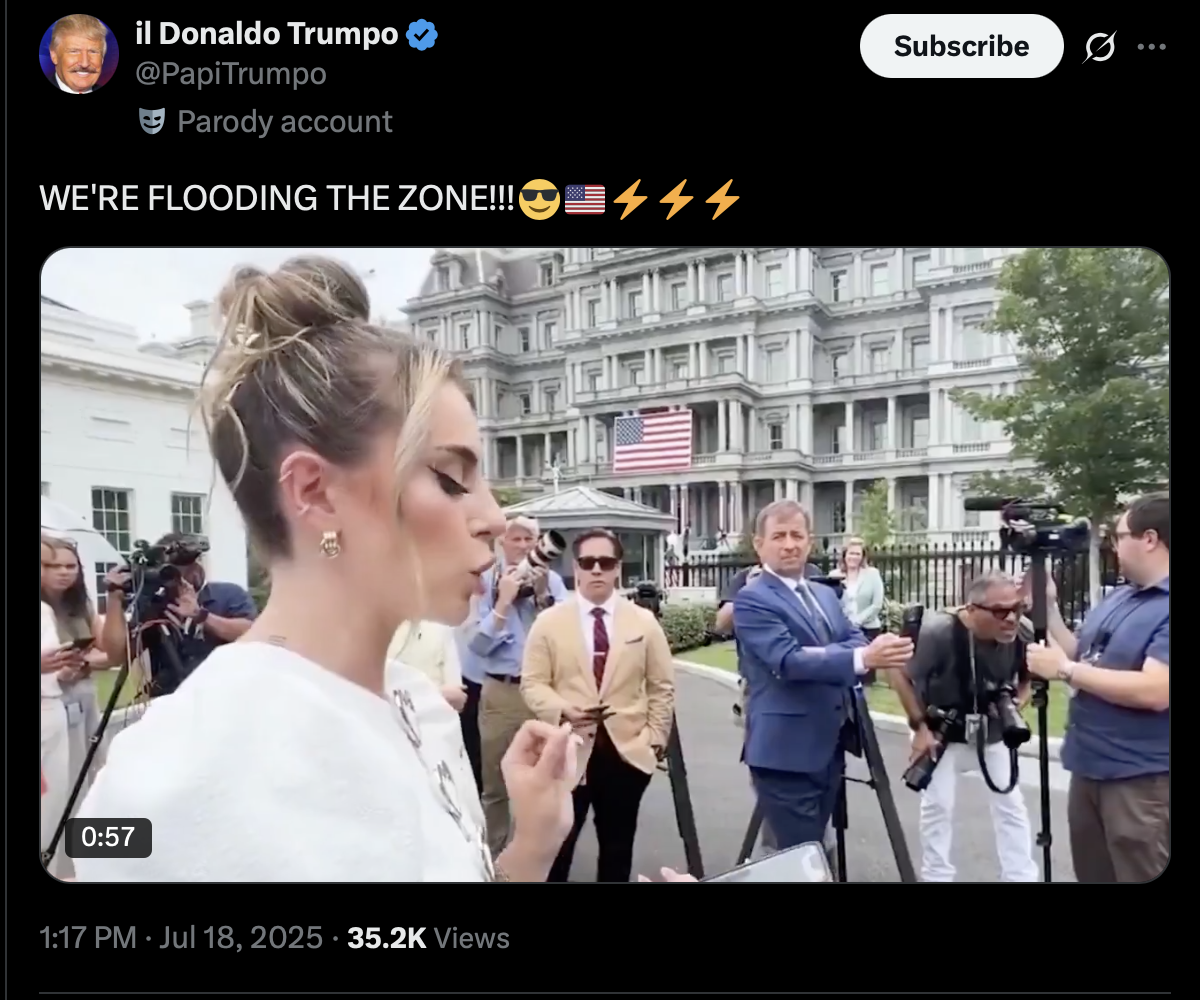The width and height of the screenshot is (1200, 1000).
Task: Open the '1:17 PM' post time link
Action: (x=88, y=938)
